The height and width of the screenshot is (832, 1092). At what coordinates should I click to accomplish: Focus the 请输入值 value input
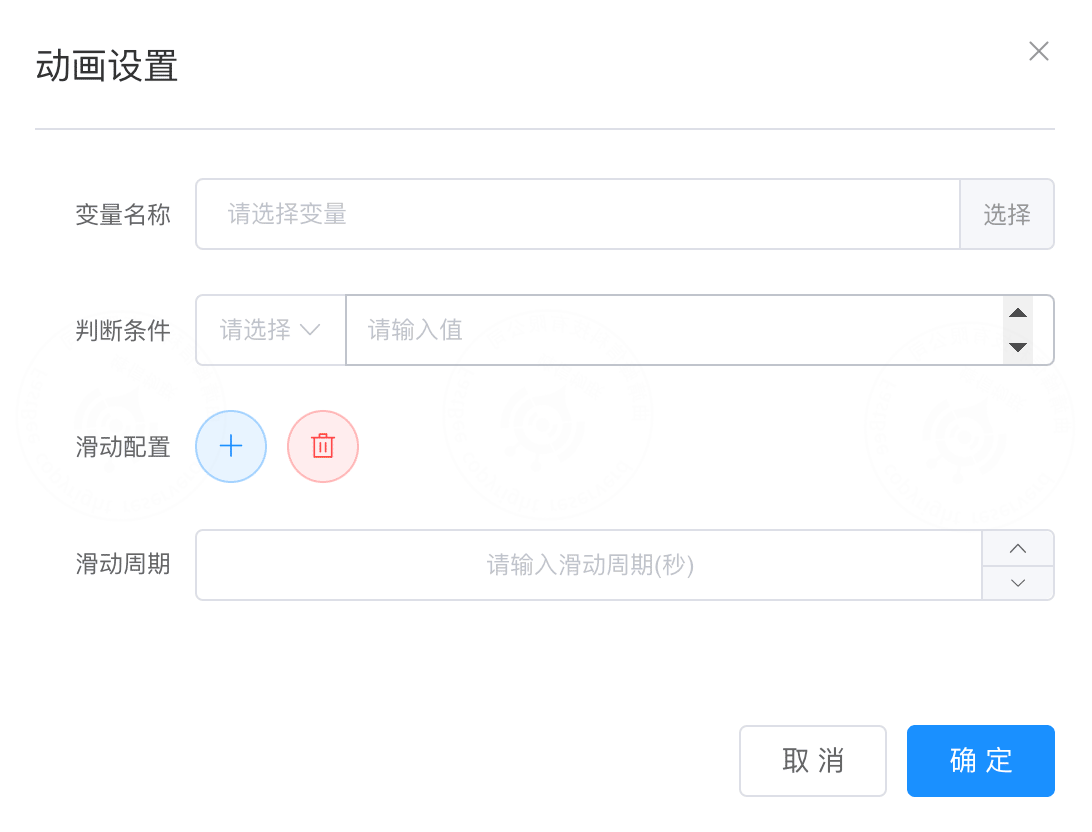pos(674,330)
